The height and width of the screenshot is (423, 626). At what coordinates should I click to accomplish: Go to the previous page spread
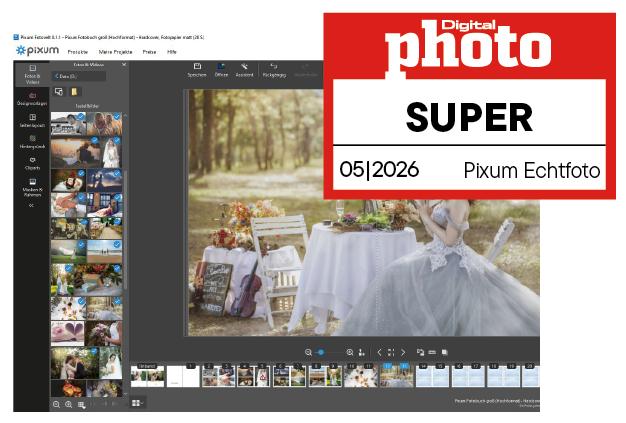(x=379, y=352)
